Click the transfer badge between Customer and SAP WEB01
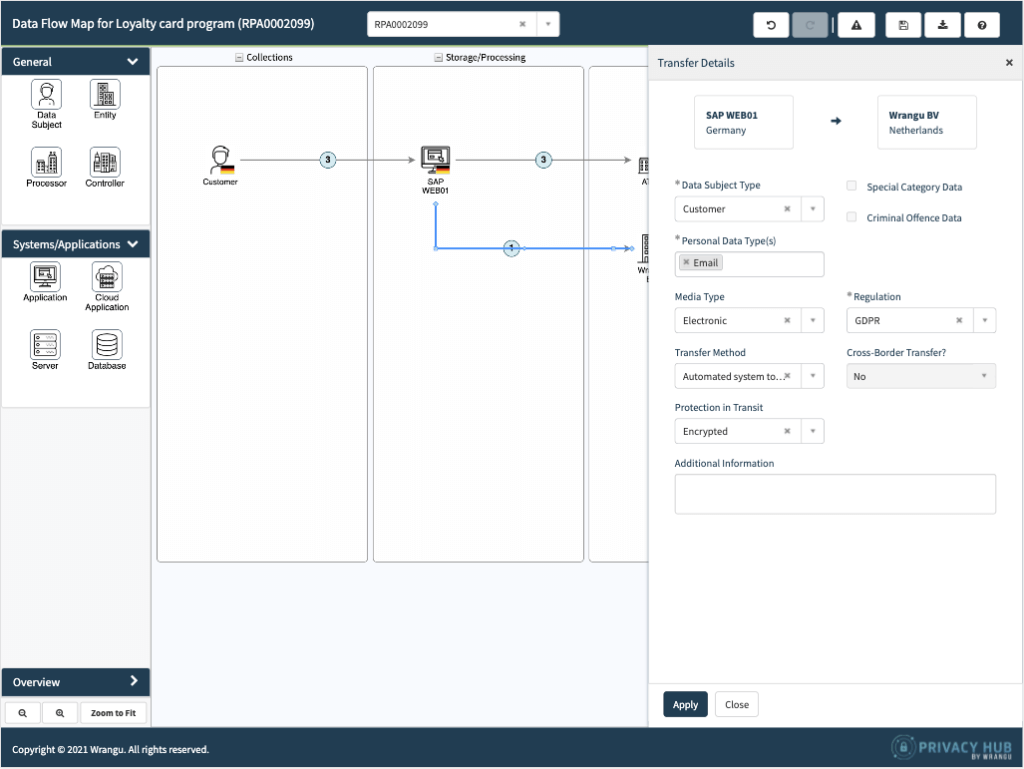 click(x=328, y=160)
